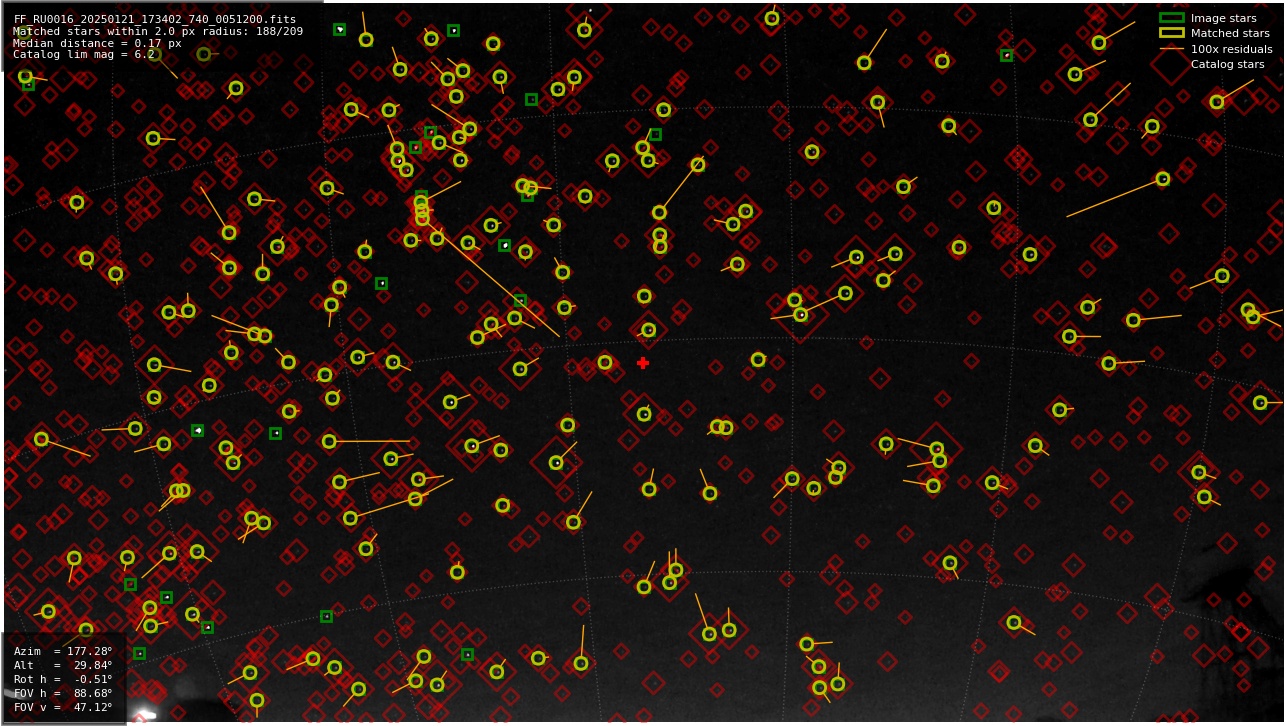1286x726 pixels.
Task: Select the "Catalog stars" legend label
Action: [1227, 64]
